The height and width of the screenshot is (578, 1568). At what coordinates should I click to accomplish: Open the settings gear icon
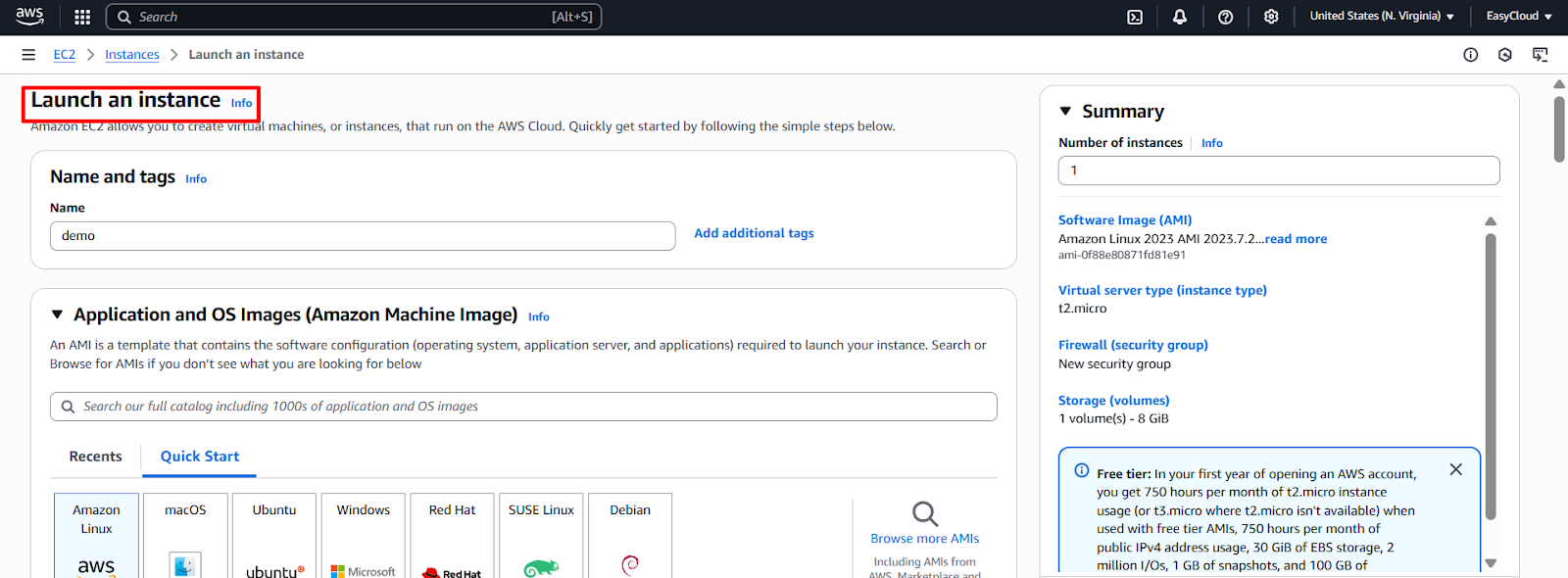[x=1271, y=17]
